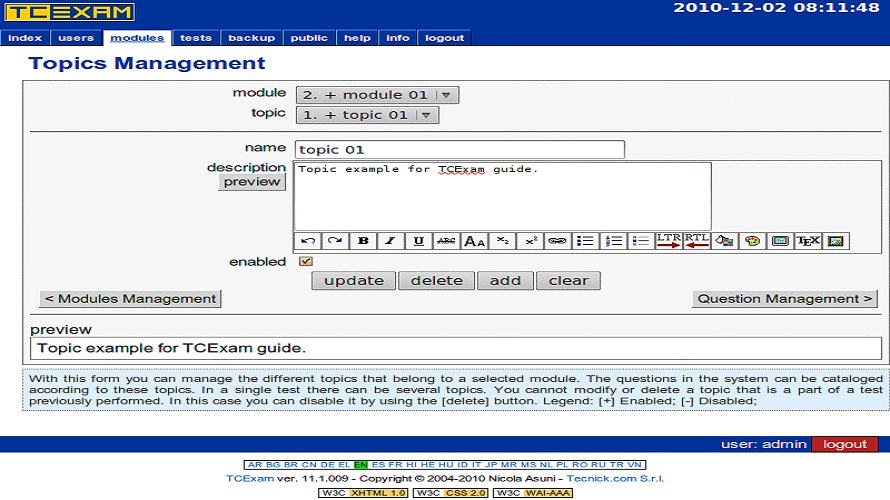Insert an image with the picture icon
890x500 pixels.
pos(836,241)
